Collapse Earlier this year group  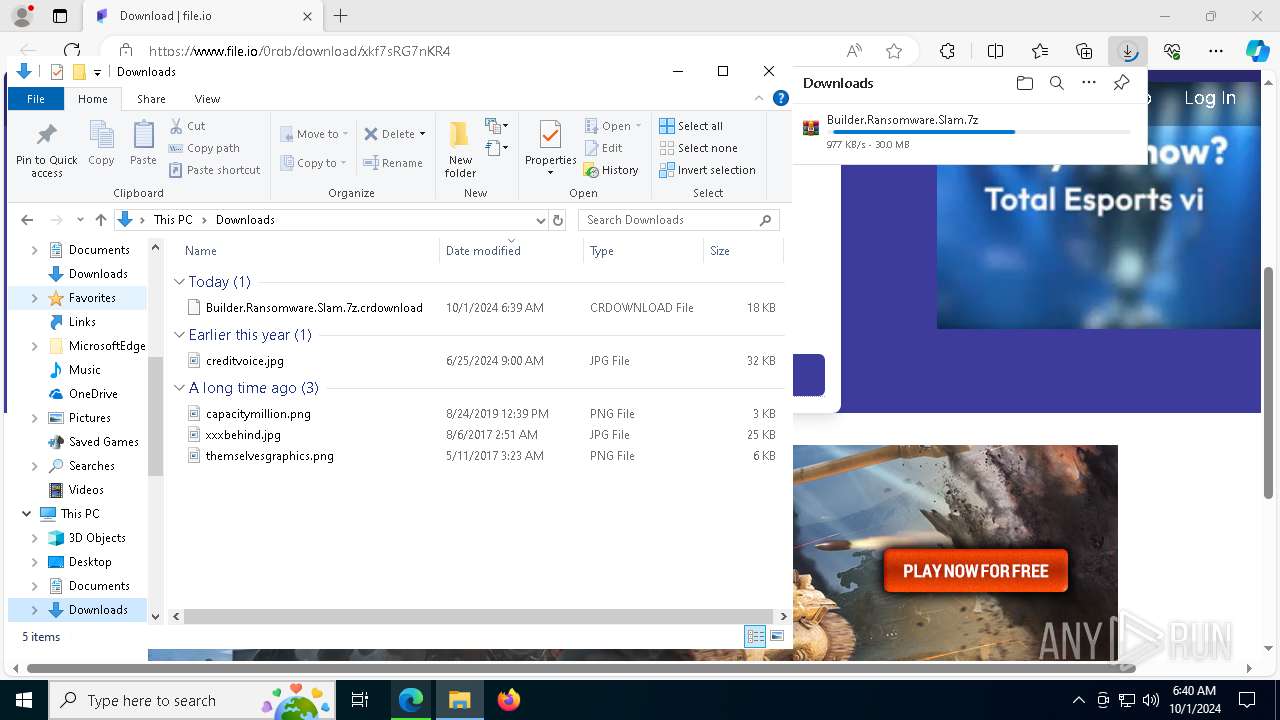[180, 335]
